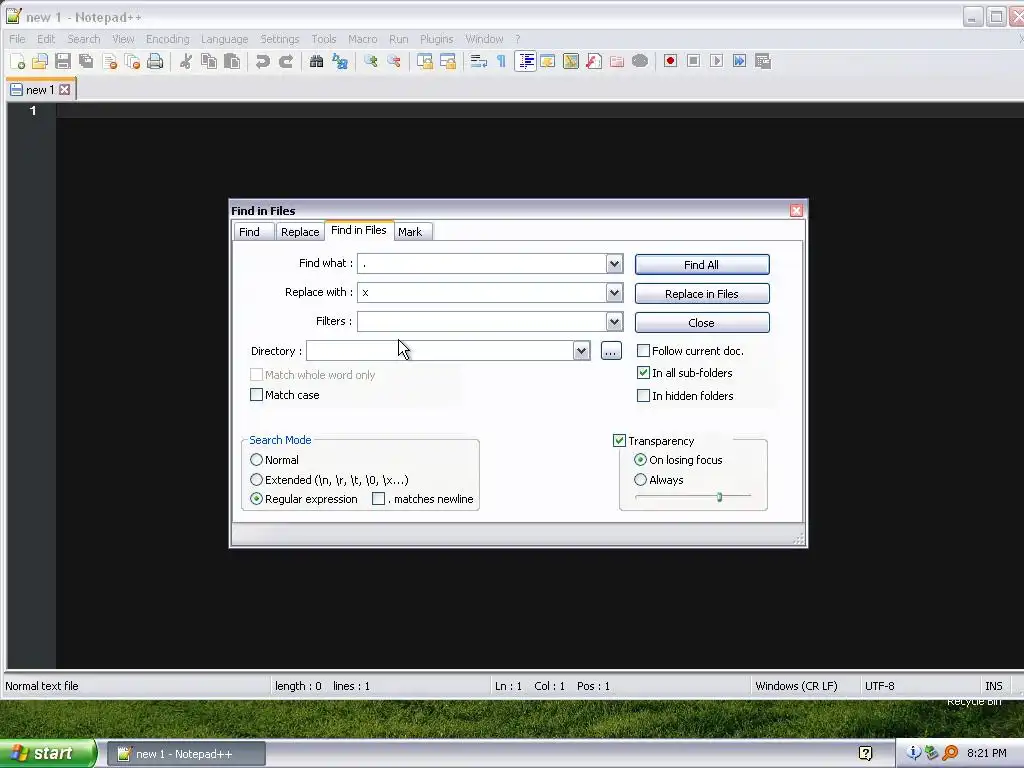The width and height of the screenshot is (1024, 768).
Task: Click the UTF-8 status bar entry
Action: tap(880, 686)
